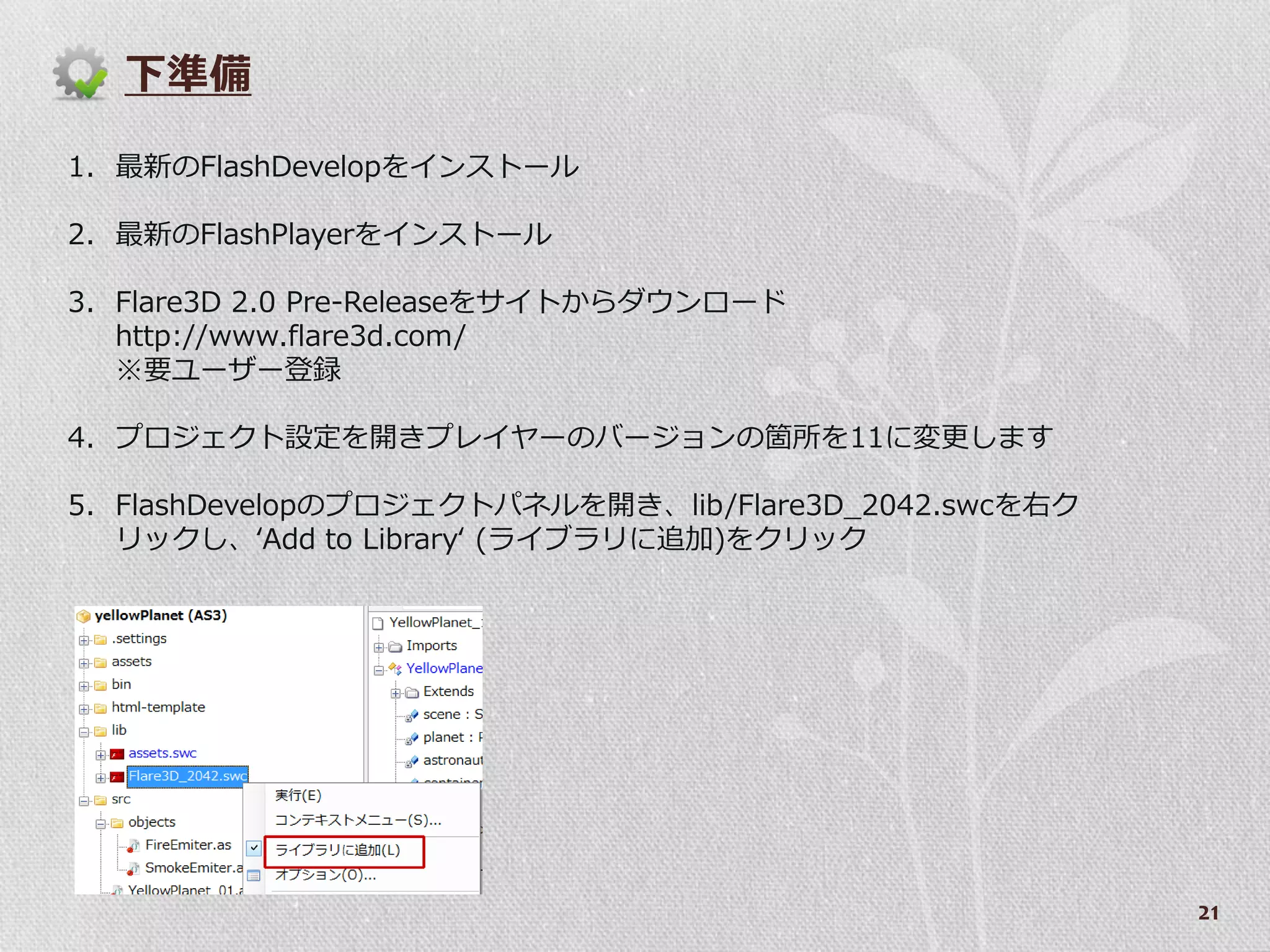The height and width of the screenshot is (952, 1270).
Task: Click the yellowPlanet (AS3) project cube icon
Action: pyautogui.click(x=83, y=616)
